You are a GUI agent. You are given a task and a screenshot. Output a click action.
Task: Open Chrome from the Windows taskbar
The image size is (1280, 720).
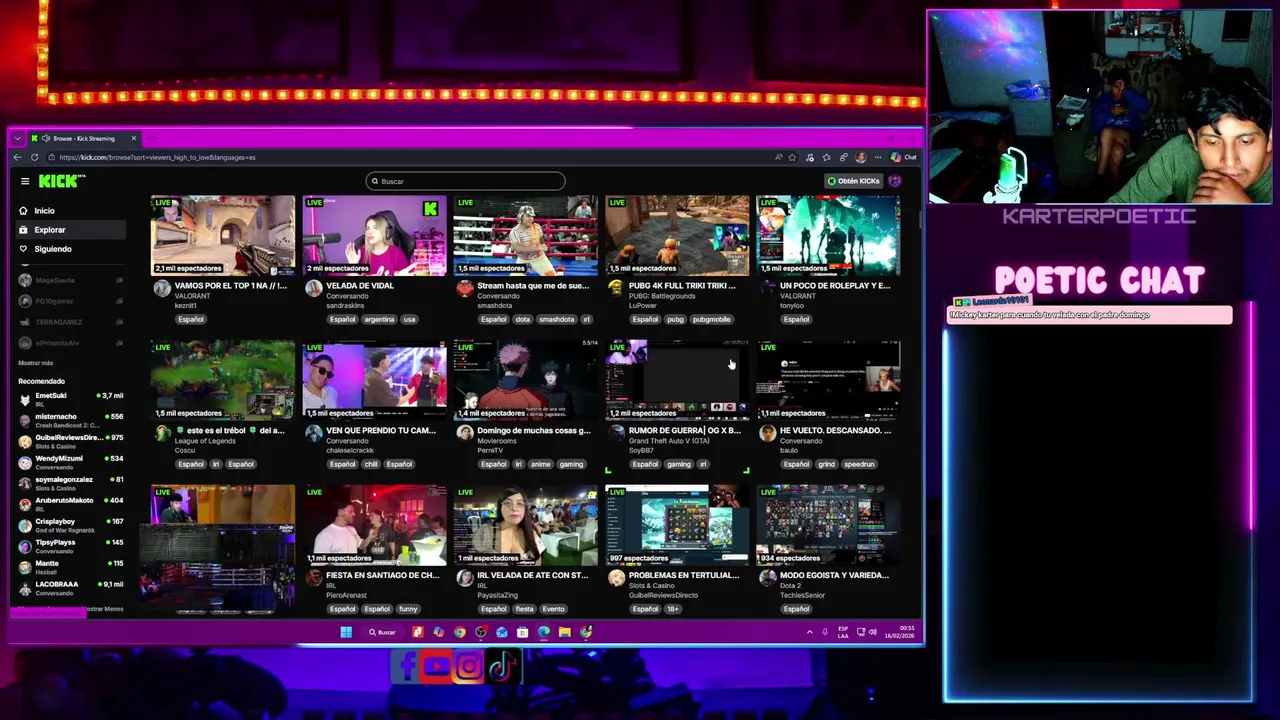click(460, 632)
